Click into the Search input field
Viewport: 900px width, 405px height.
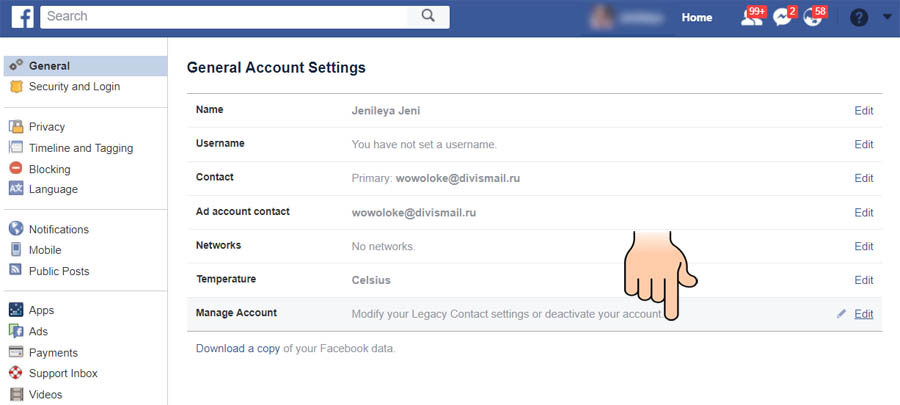point(224,17)
